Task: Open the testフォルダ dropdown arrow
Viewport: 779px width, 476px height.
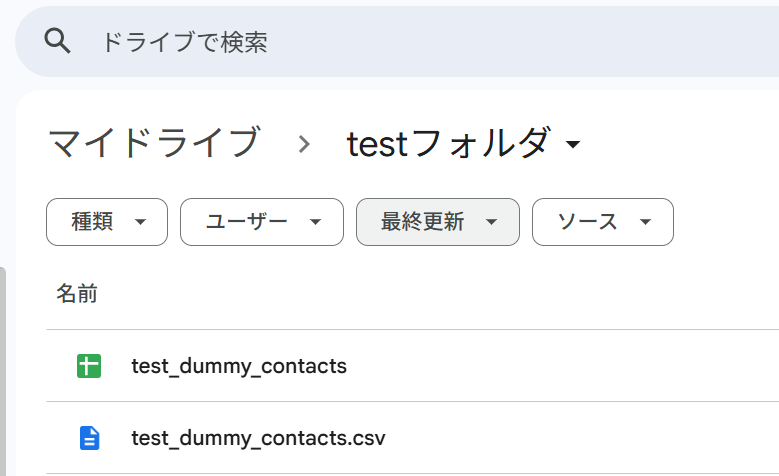Action: [x=573, y=144]
